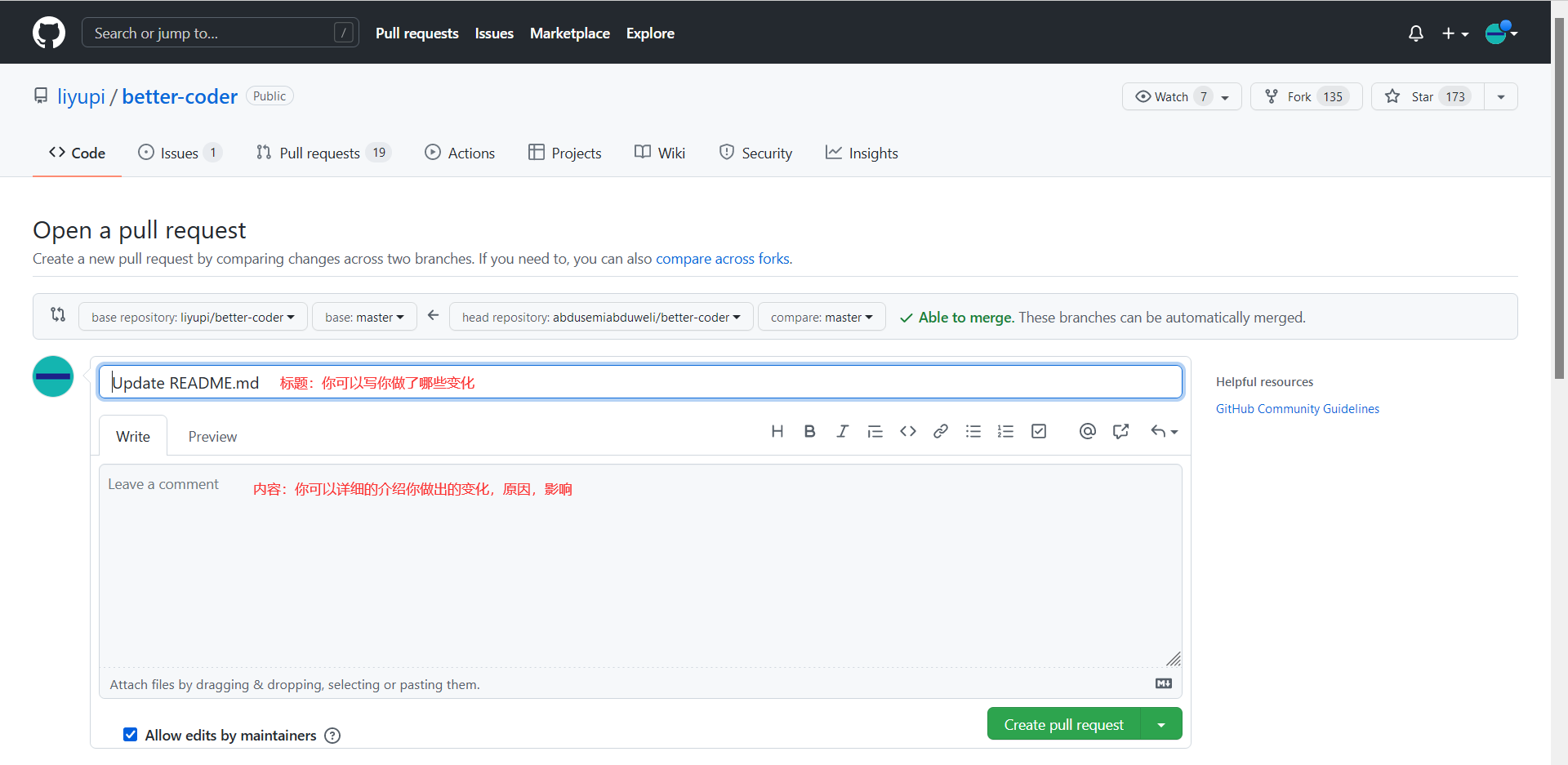Apply bold formatting to comment
This screenshot has height=765, width=1568.
point(809,431)
